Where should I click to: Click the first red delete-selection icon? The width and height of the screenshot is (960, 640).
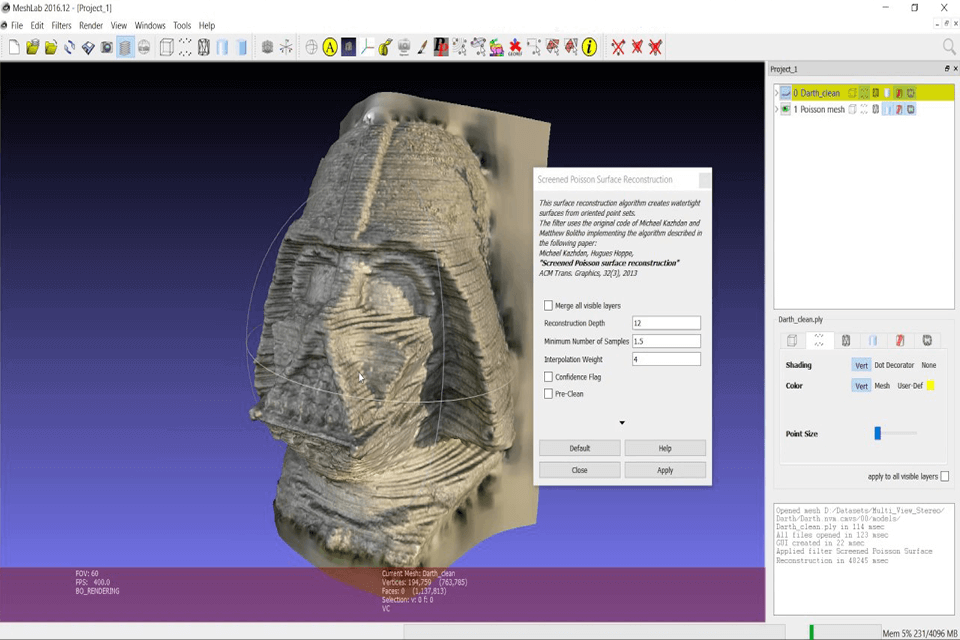[618, 47]
